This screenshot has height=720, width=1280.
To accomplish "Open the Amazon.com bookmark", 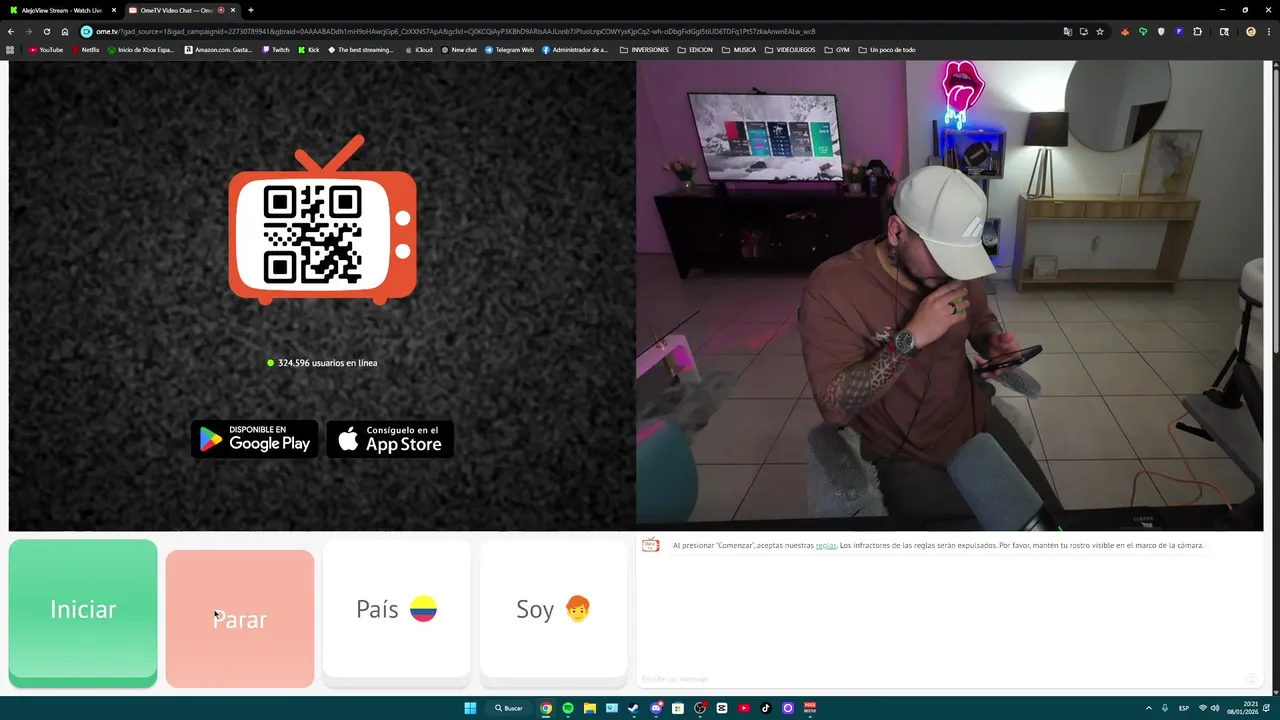I will pos(218,50).
